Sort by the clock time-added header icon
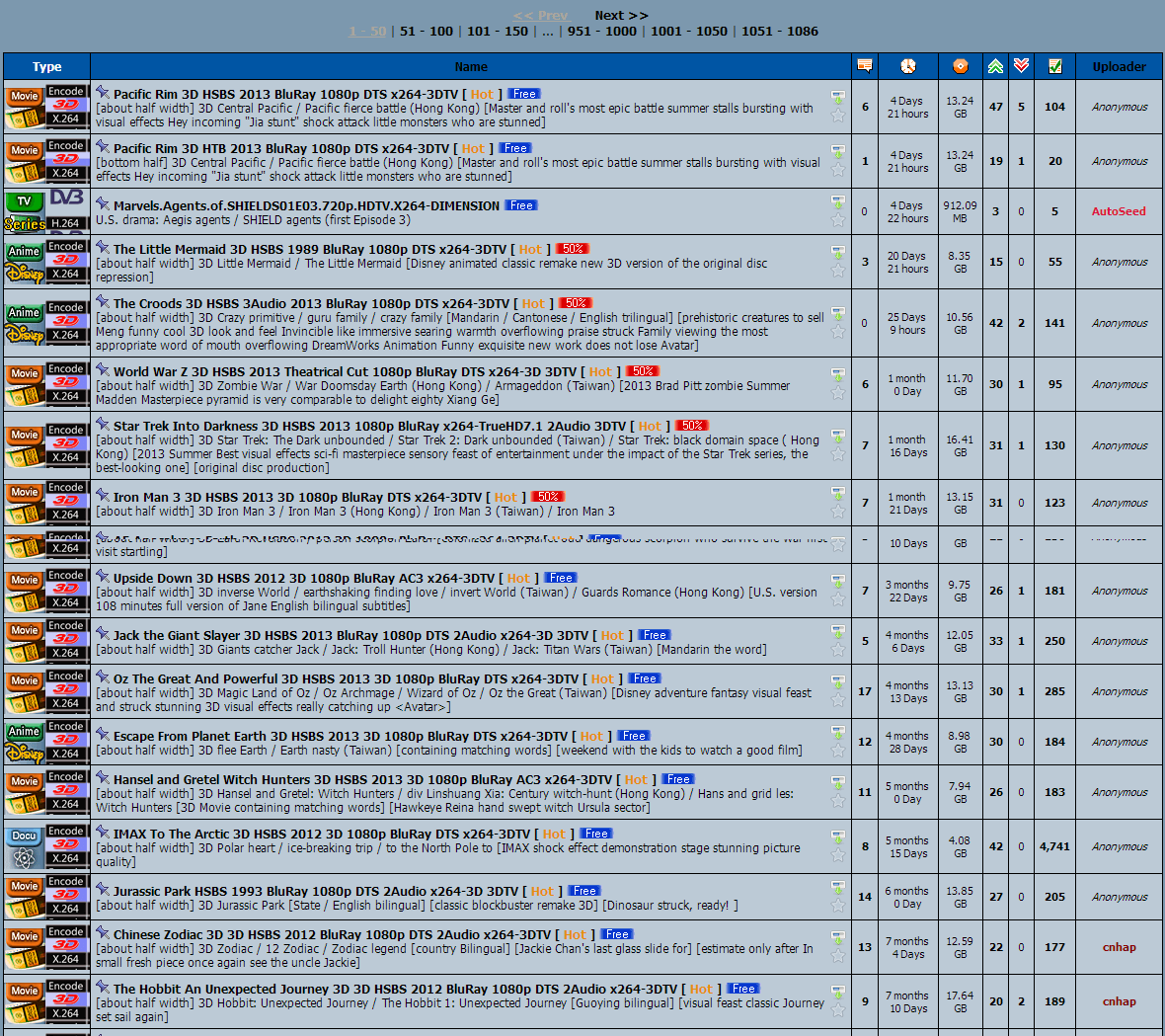The image size is (1165, 1036). [908, 66]
